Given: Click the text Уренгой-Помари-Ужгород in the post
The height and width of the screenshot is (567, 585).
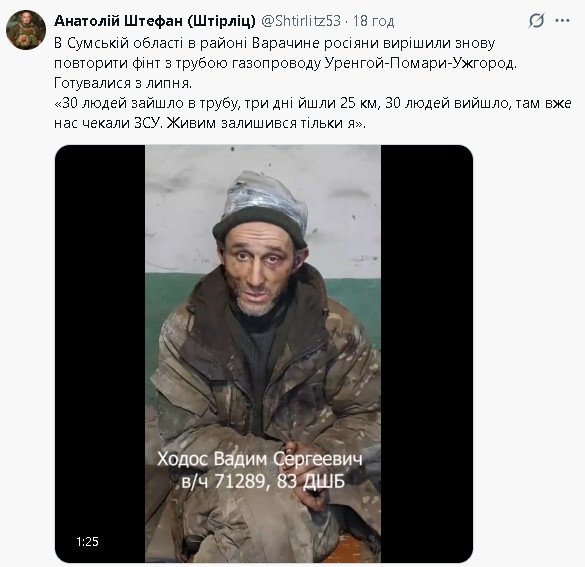Looking at the screenshot, I should coord(420,63).
